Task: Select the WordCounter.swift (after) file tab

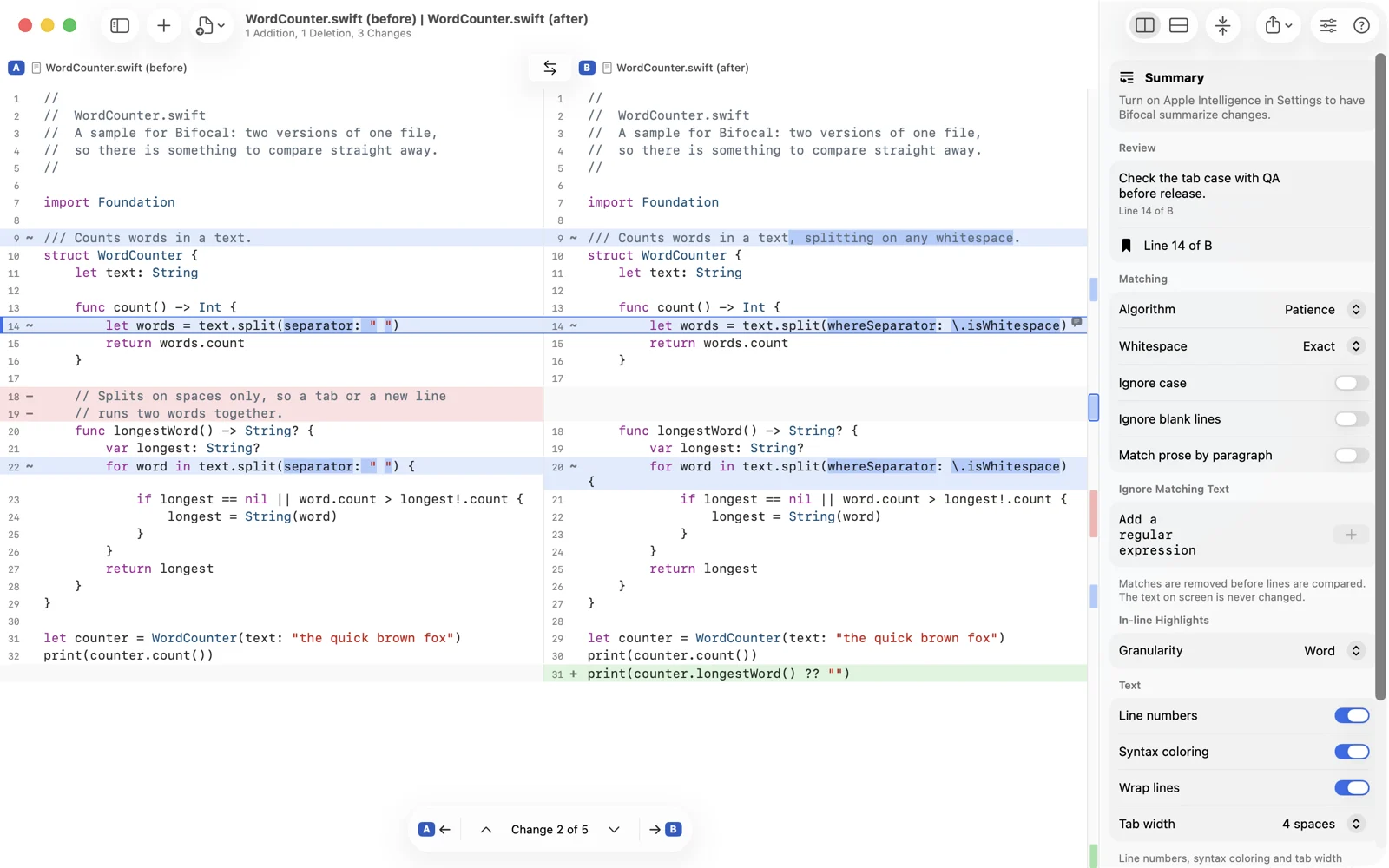Action: point(675,68)
